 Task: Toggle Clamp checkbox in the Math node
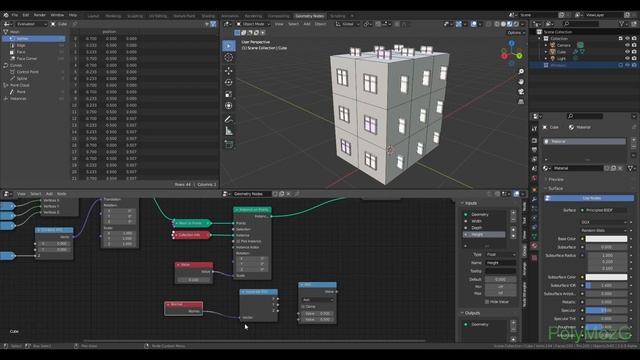303,306
